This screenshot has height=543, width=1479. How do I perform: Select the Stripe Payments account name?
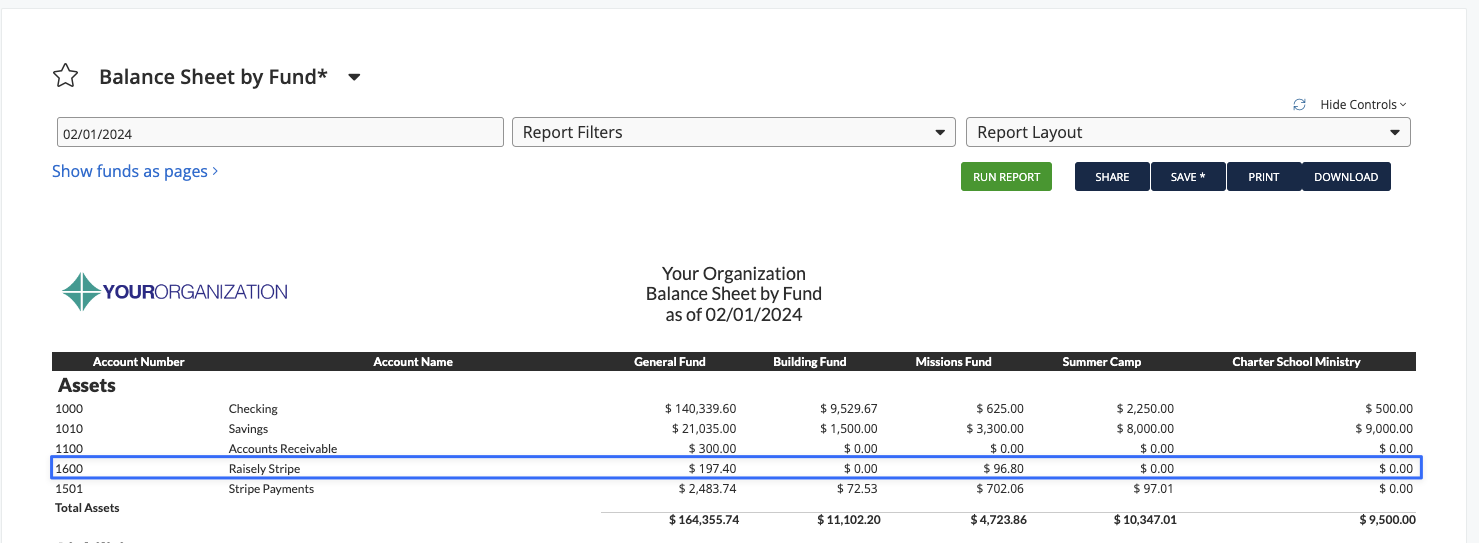pyautogui.click(x=271, y=489)
